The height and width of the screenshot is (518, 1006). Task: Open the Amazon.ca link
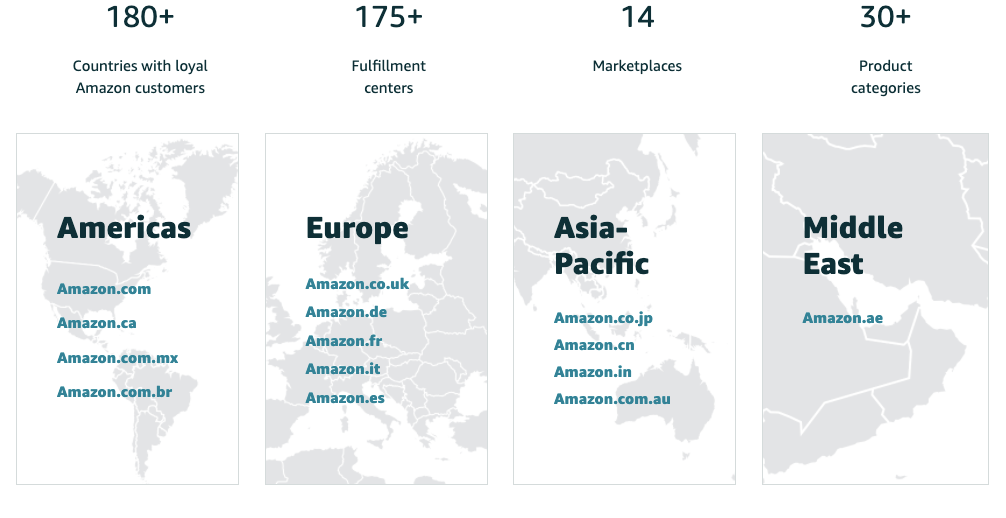(x=97, y=323)
